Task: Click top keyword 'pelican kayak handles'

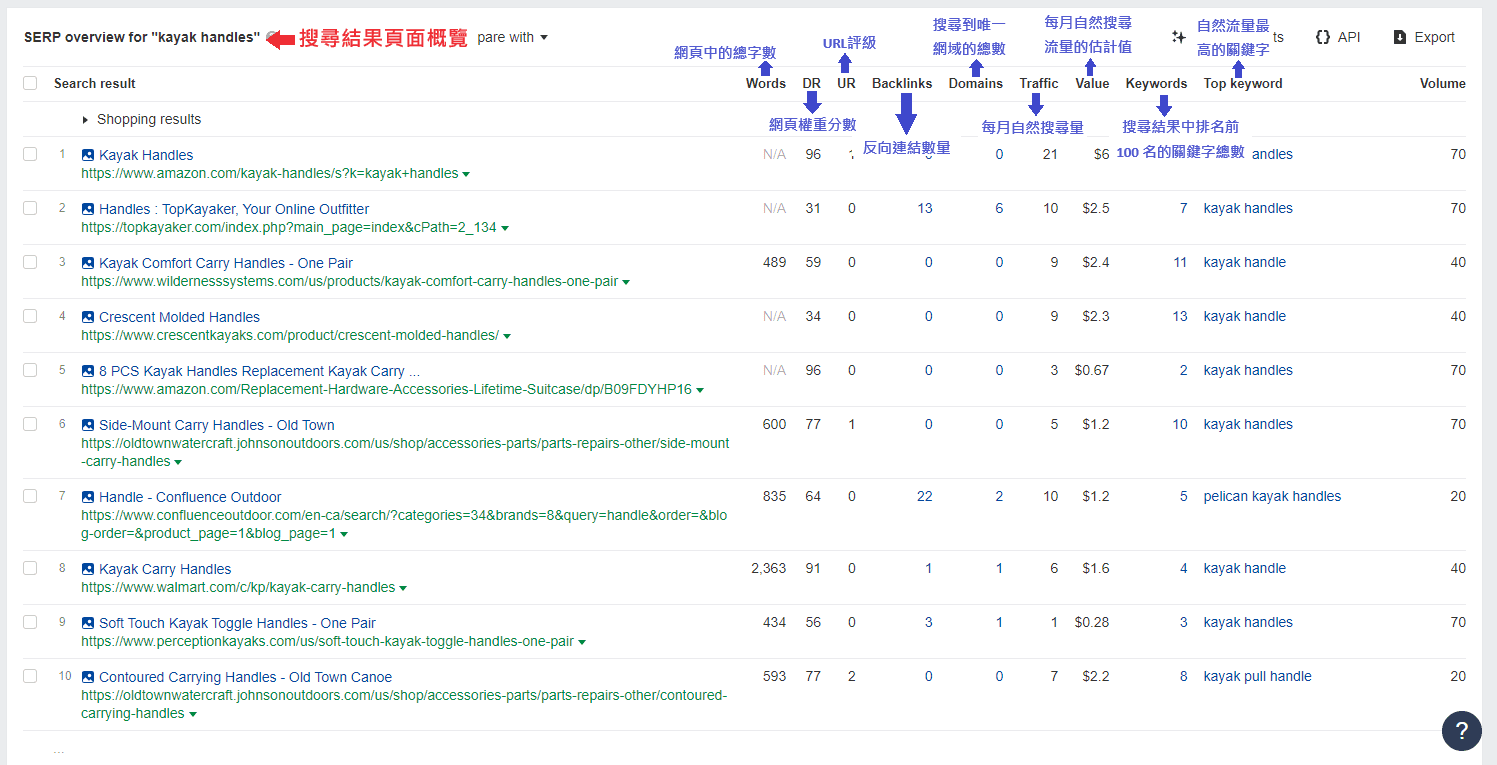Action: pyautogui.click(x=1272, y=496)
